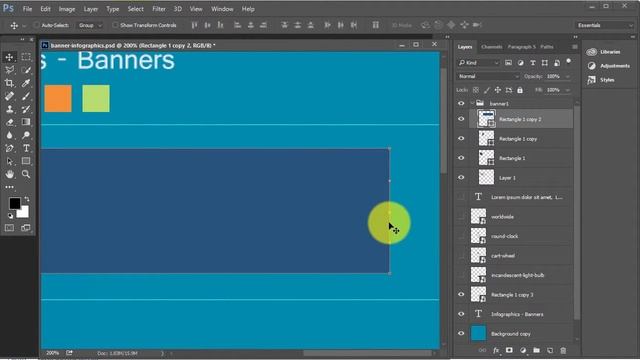This screenshot has width=640, height=360.
Task: Click the orange square on canvas
Action: coord(58,98)
